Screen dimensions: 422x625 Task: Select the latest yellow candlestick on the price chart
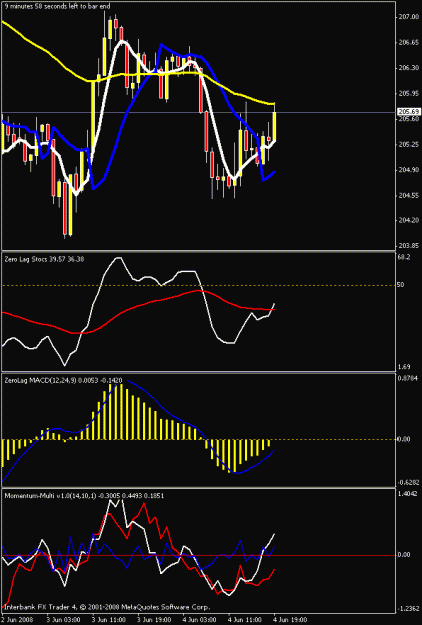275,126
